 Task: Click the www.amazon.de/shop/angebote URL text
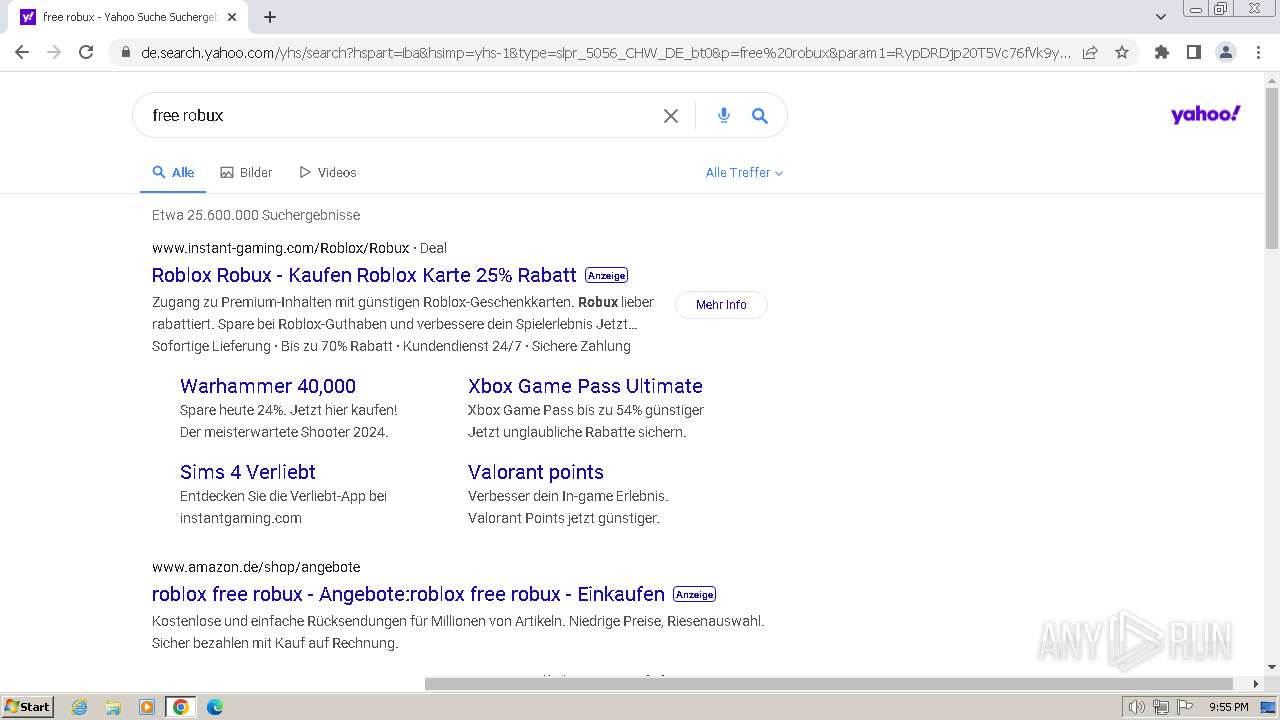point(256,567)
